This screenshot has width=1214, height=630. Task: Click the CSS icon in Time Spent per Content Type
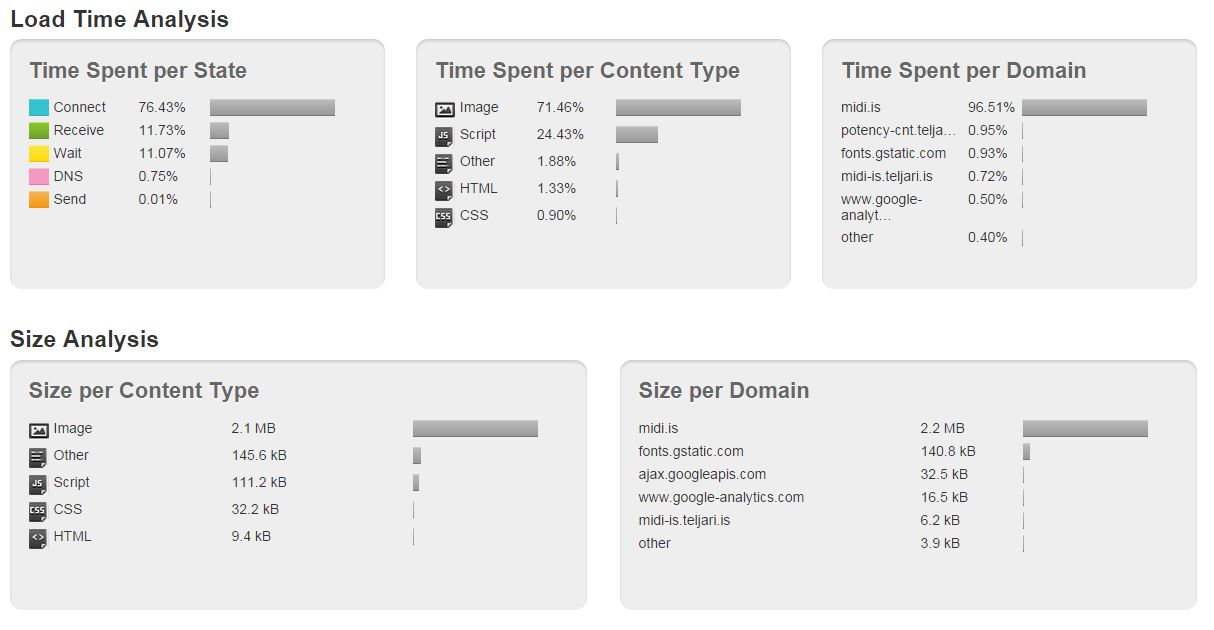445,217
